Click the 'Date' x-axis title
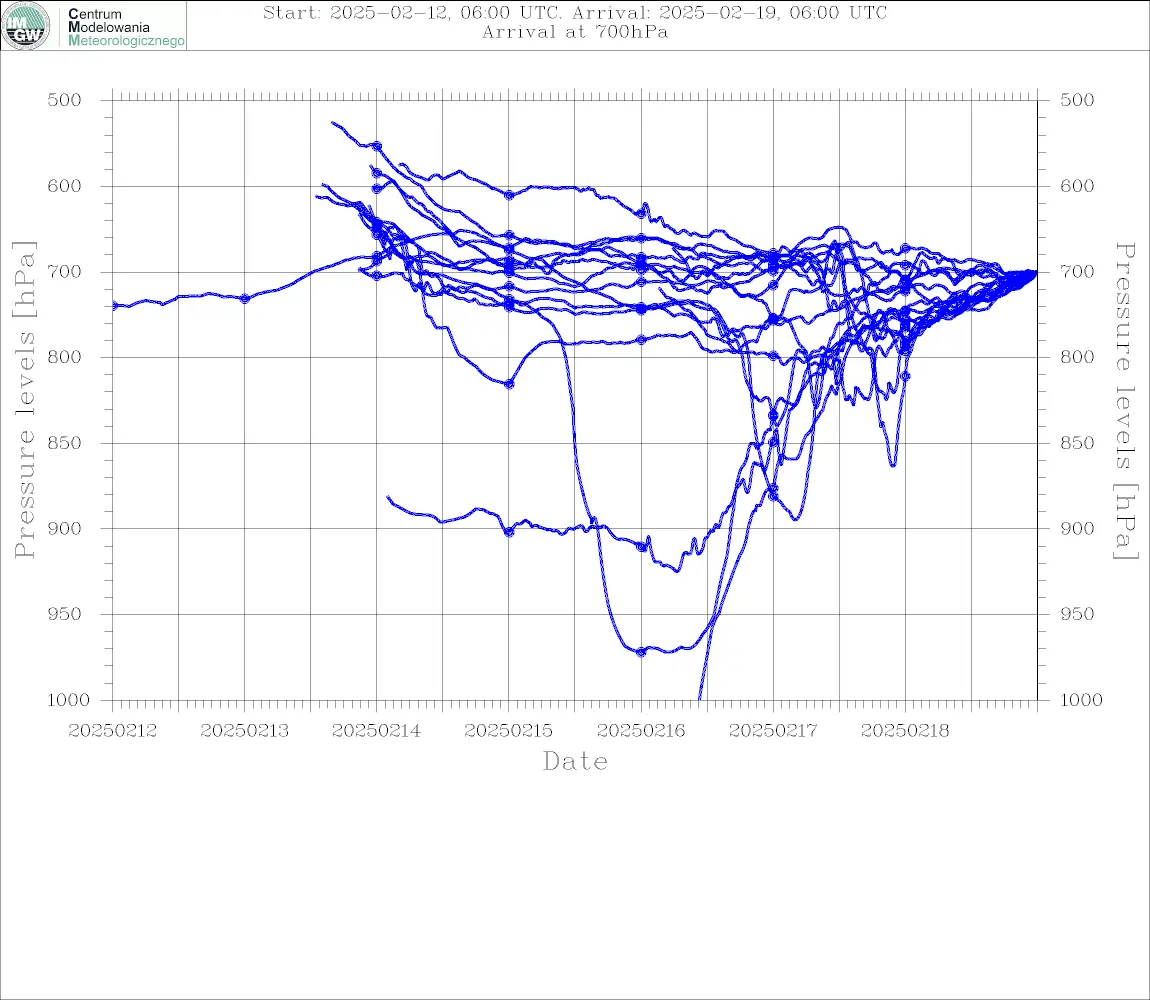Viewport: 1150px width, 1000px height. click(x=575, y=761)
